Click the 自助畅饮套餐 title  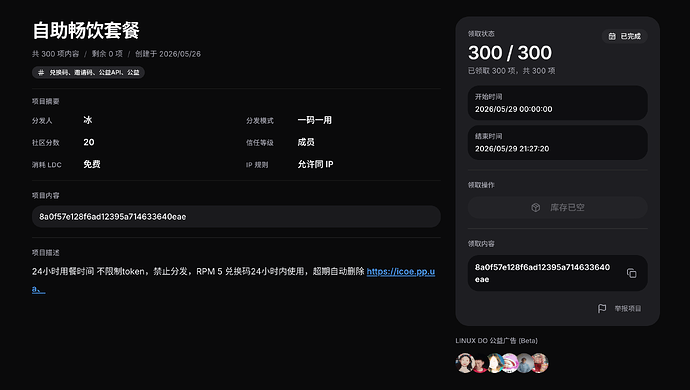[x=86, y=31]
